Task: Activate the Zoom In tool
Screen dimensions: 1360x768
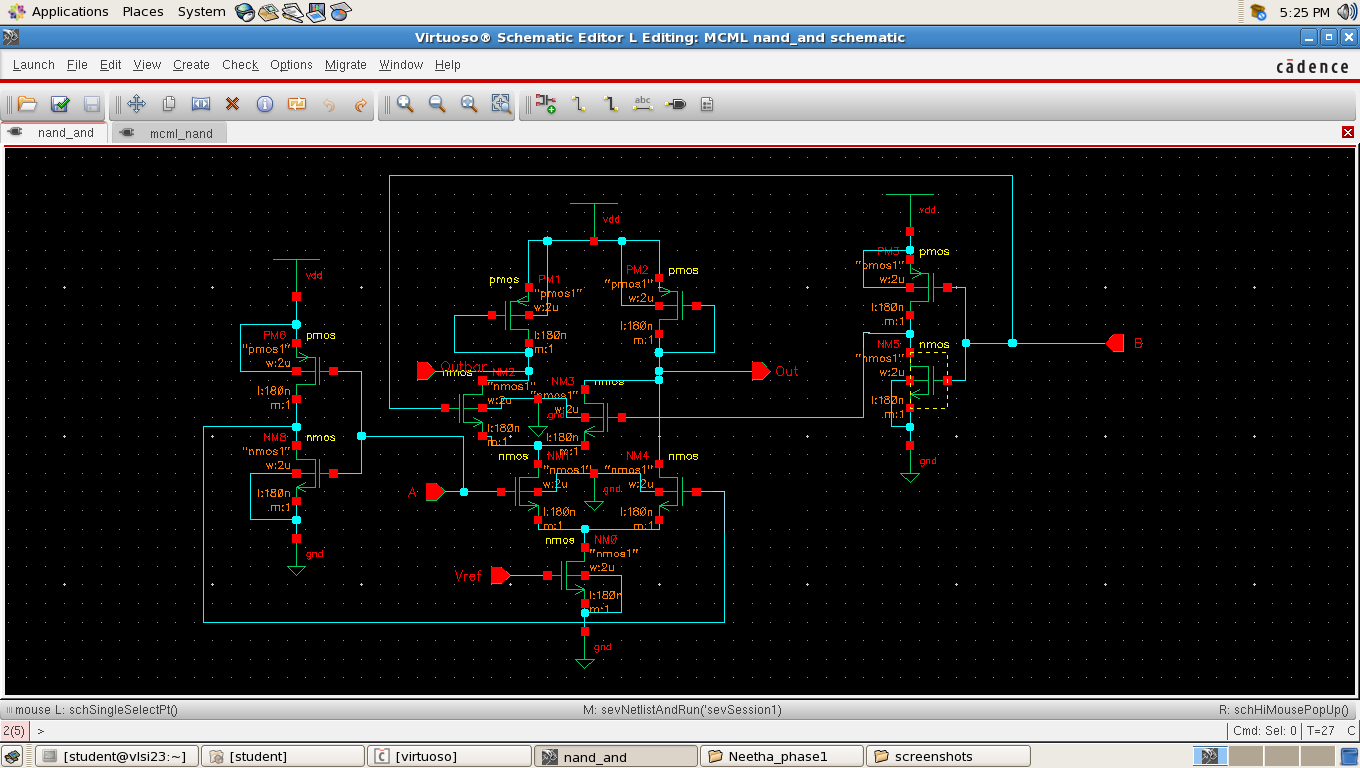Action: coord(405,103)
